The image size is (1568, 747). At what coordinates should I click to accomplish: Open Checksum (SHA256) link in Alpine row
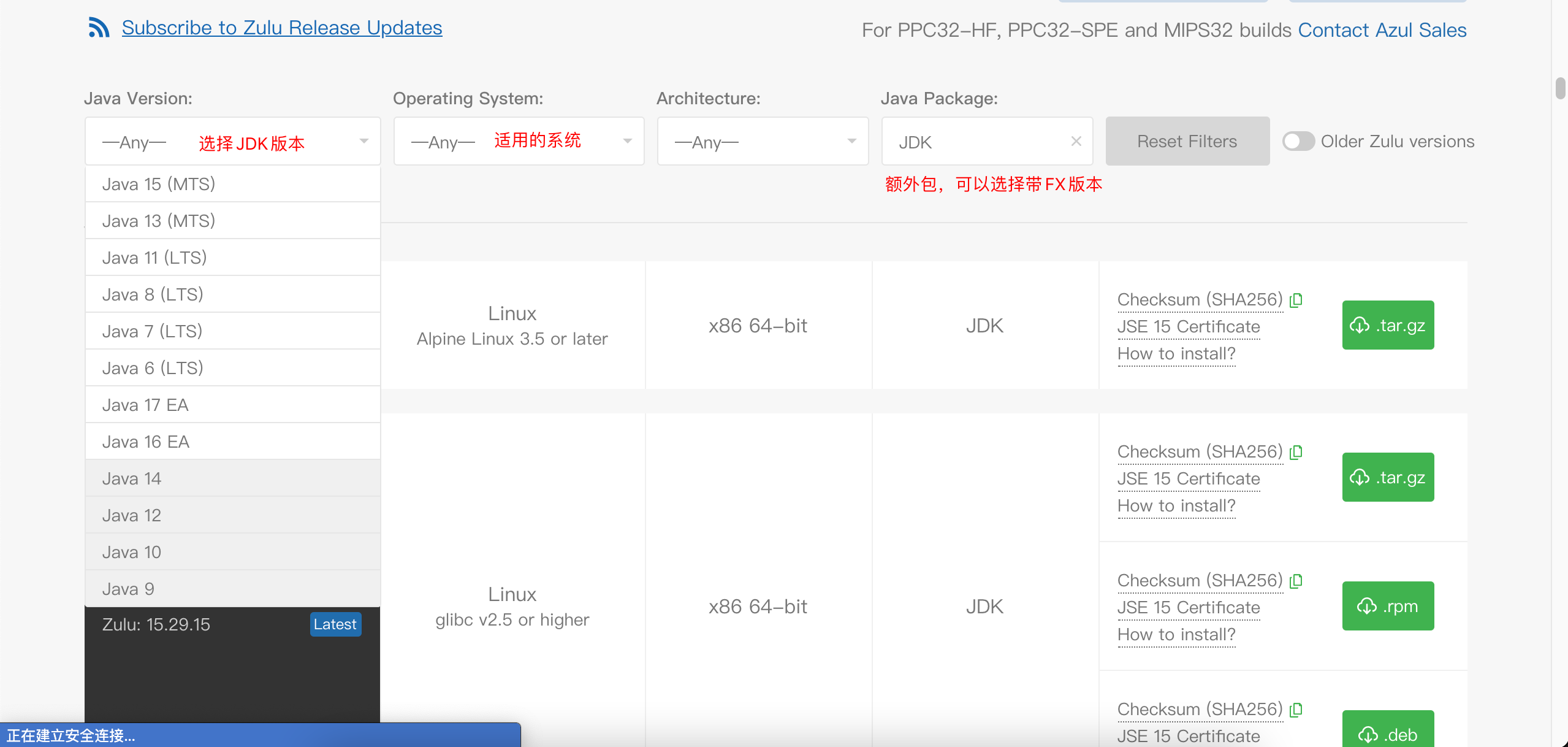click(x=1200, y=299)
